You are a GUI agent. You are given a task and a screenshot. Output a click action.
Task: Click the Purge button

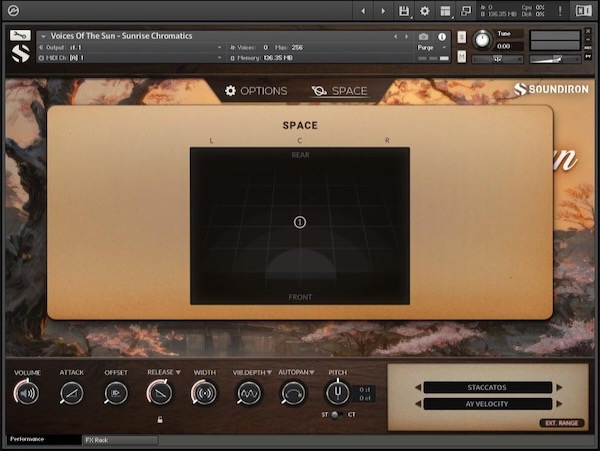[x=426, y=47]
